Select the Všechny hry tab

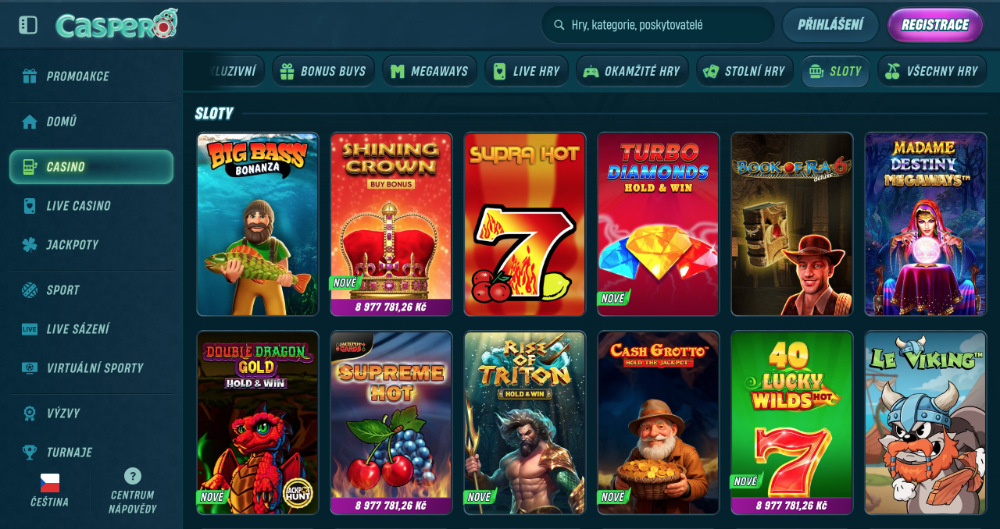pyautogui.click(x=931, y=71)
